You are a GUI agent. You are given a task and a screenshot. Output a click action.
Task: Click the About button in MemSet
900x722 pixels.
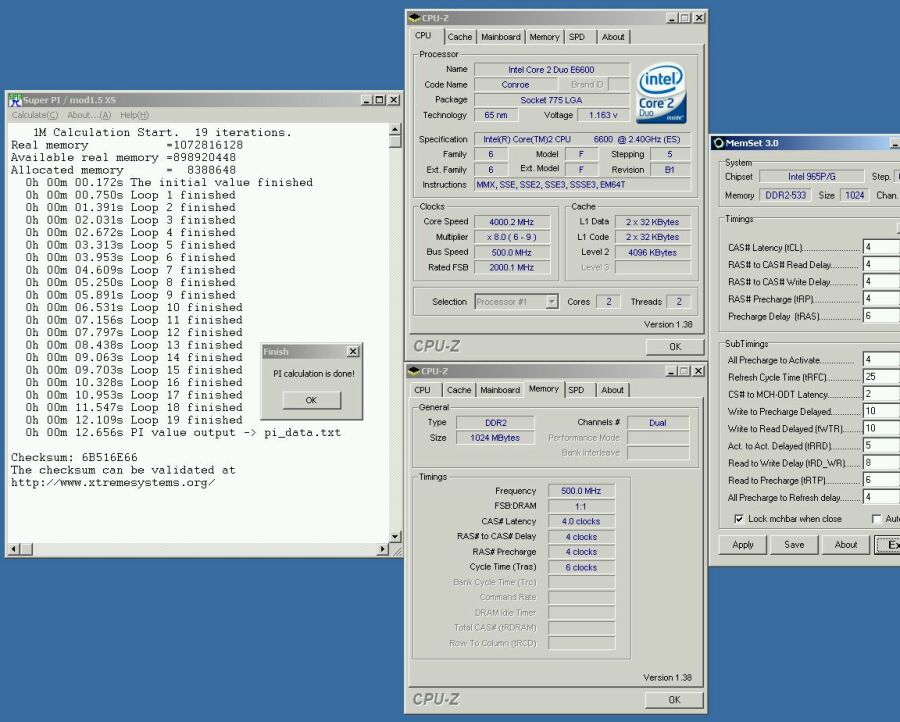click(846, 545)
